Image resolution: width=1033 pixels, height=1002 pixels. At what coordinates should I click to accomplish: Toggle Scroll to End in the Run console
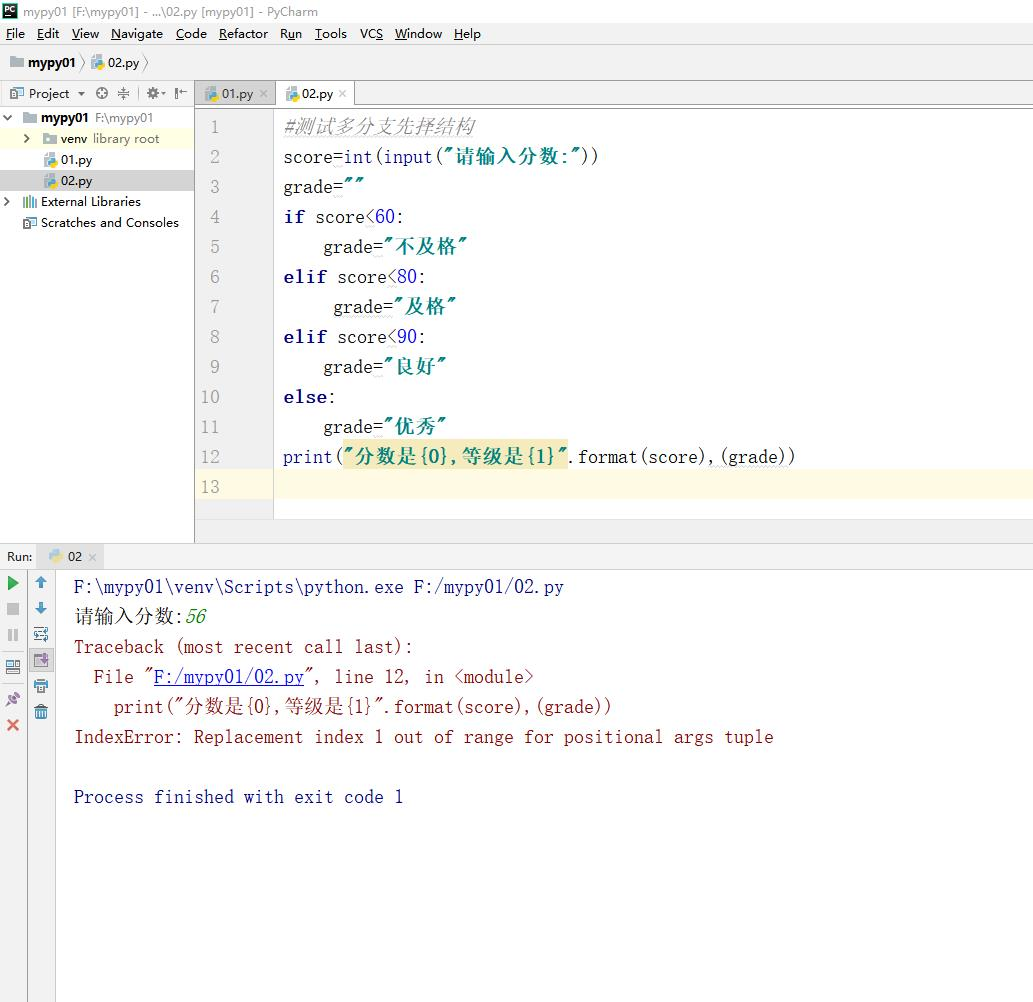[x=41, y=659]
